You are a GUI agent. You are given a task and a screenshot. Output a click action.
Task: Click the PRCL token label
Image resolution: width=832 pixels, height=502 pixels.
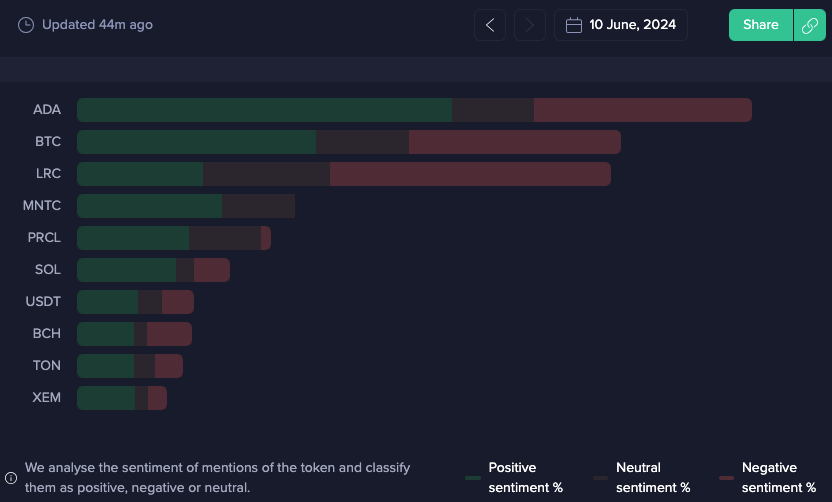click(44, 237)
